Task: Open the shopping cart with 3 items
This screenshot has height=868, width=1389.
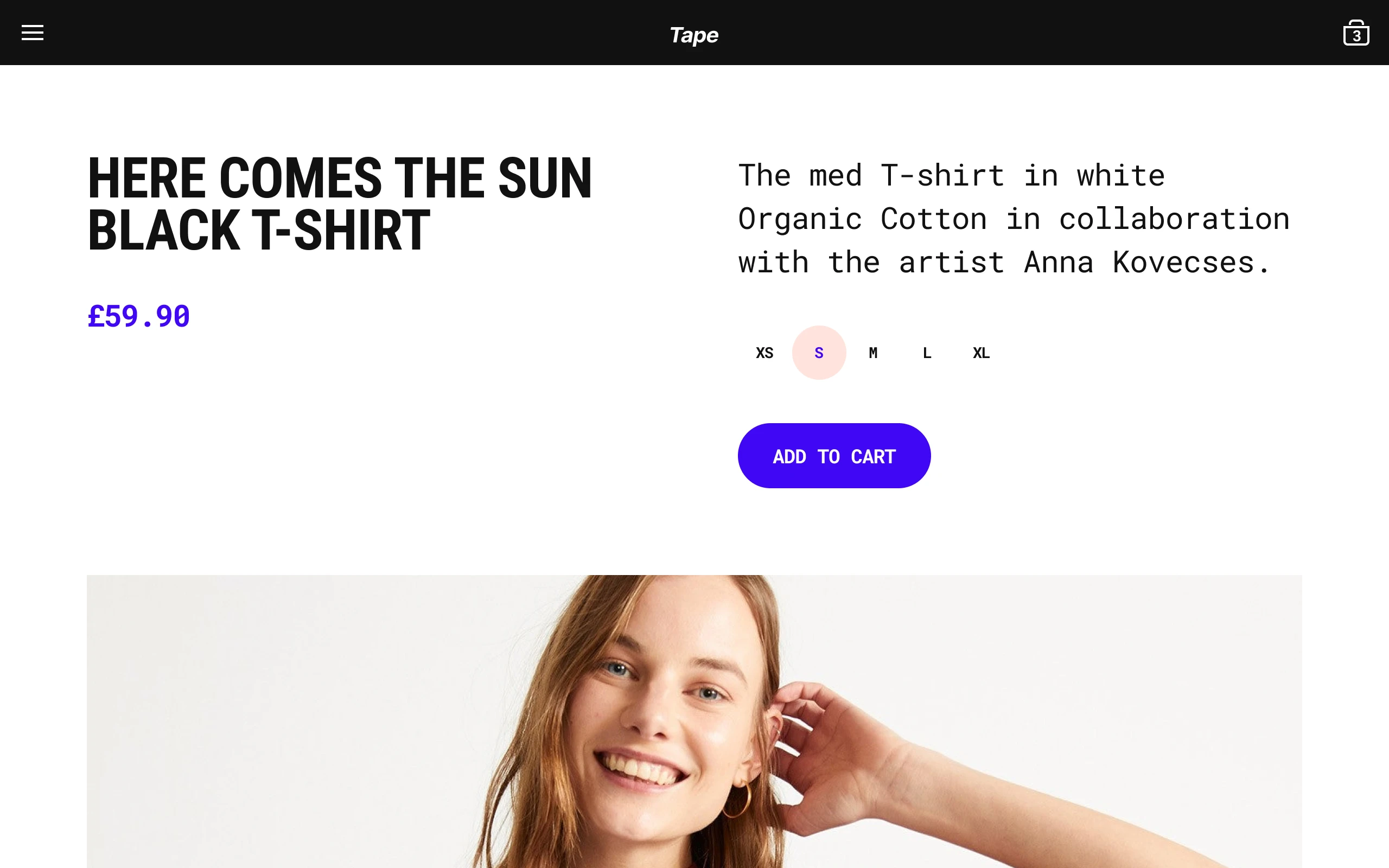Action: [1356, 33]
